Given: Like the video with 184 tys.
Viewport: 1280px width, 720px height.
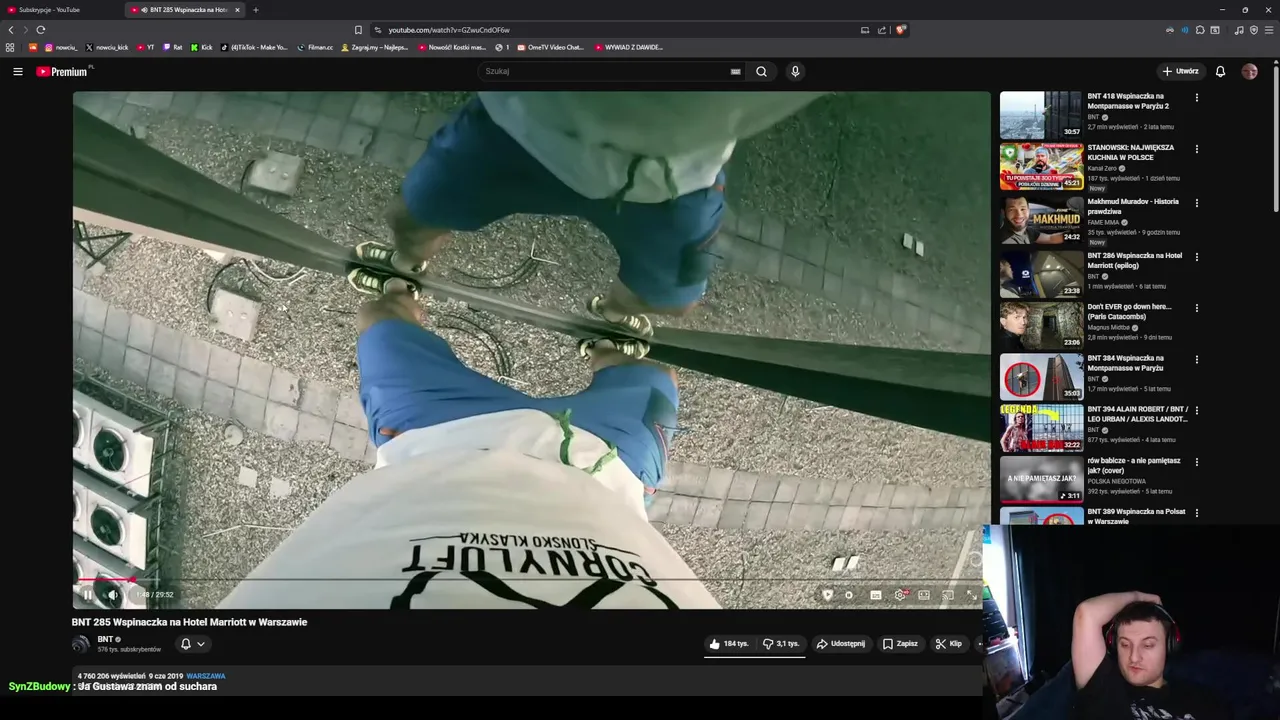Looking at the screenshot, I should click(729, 644).
